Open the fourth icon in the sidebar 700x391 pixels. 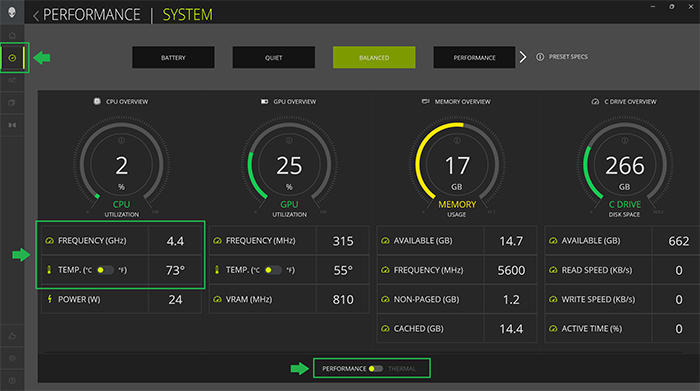pos(12,103)
